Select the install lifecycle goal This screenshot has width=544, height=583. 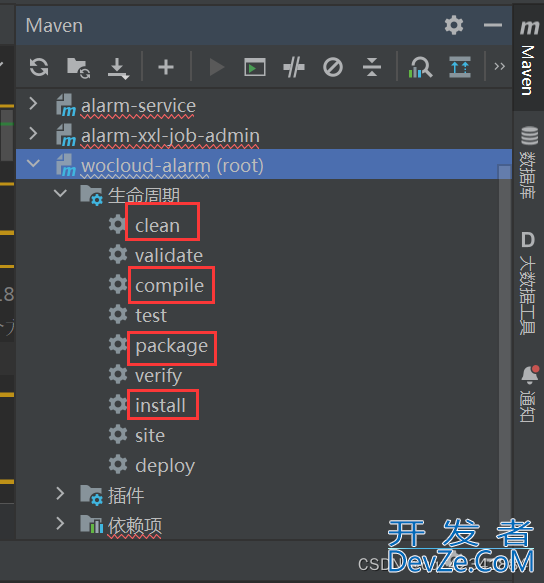160,405
